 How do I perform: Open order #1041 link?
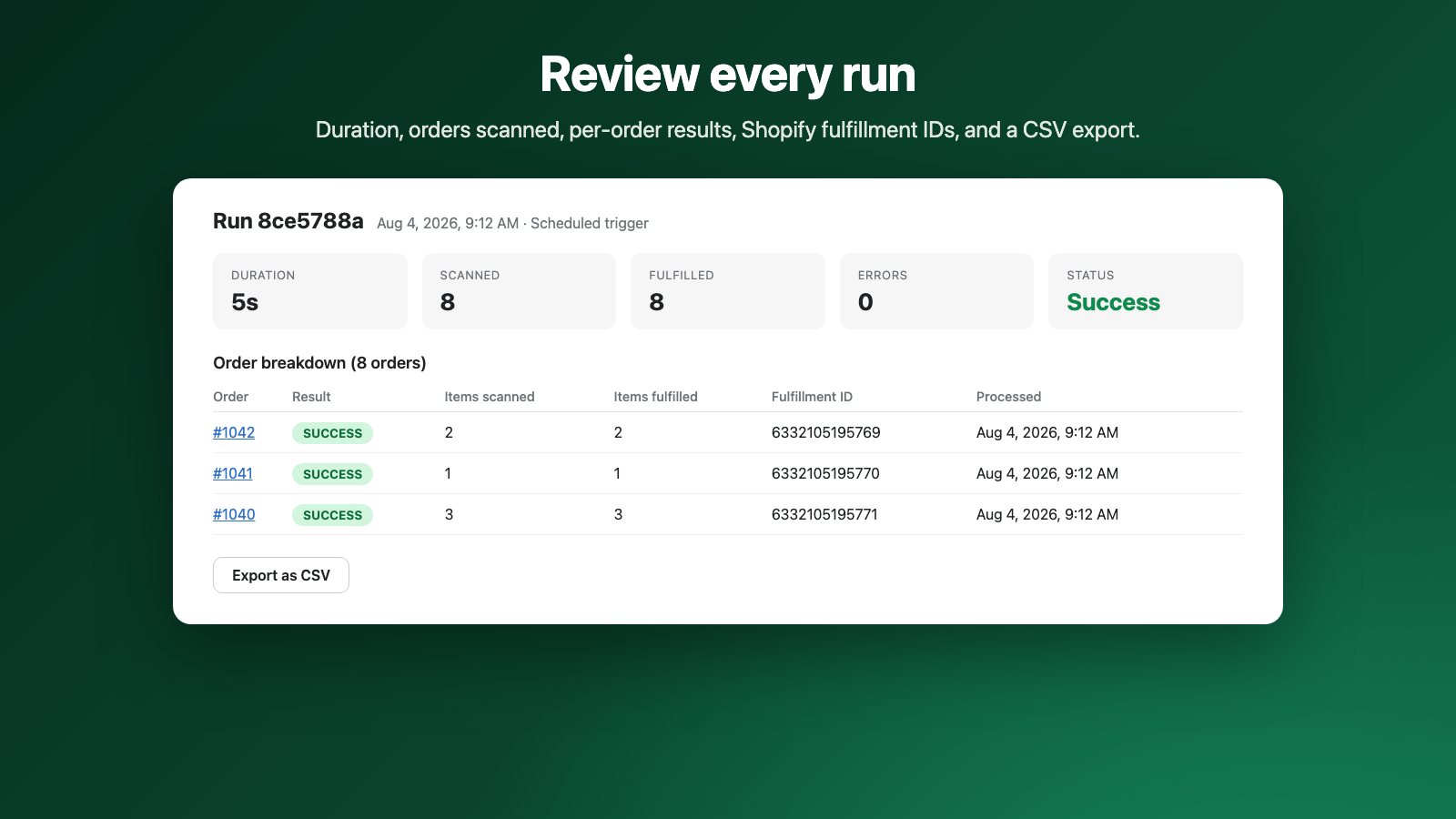click(x=233, y=473)
